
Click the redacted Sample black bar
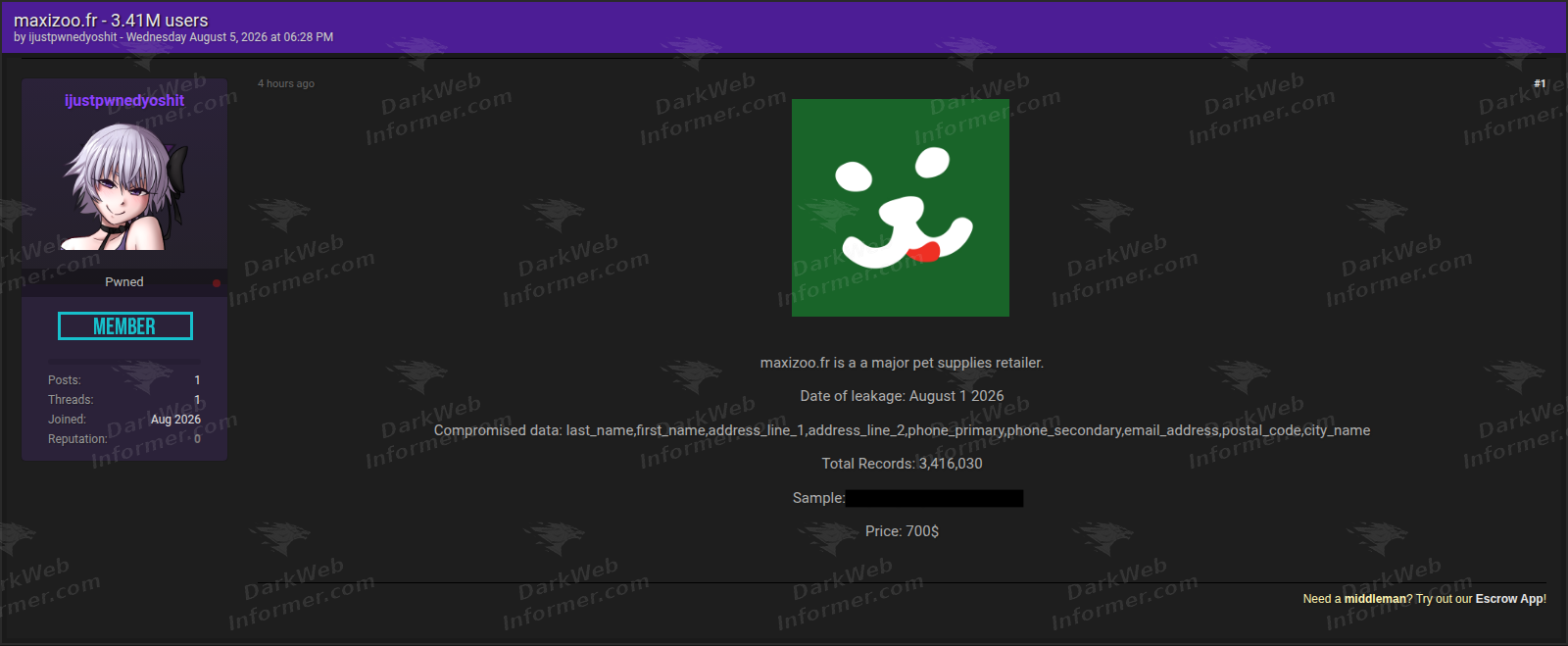click(x=934, y=498)
